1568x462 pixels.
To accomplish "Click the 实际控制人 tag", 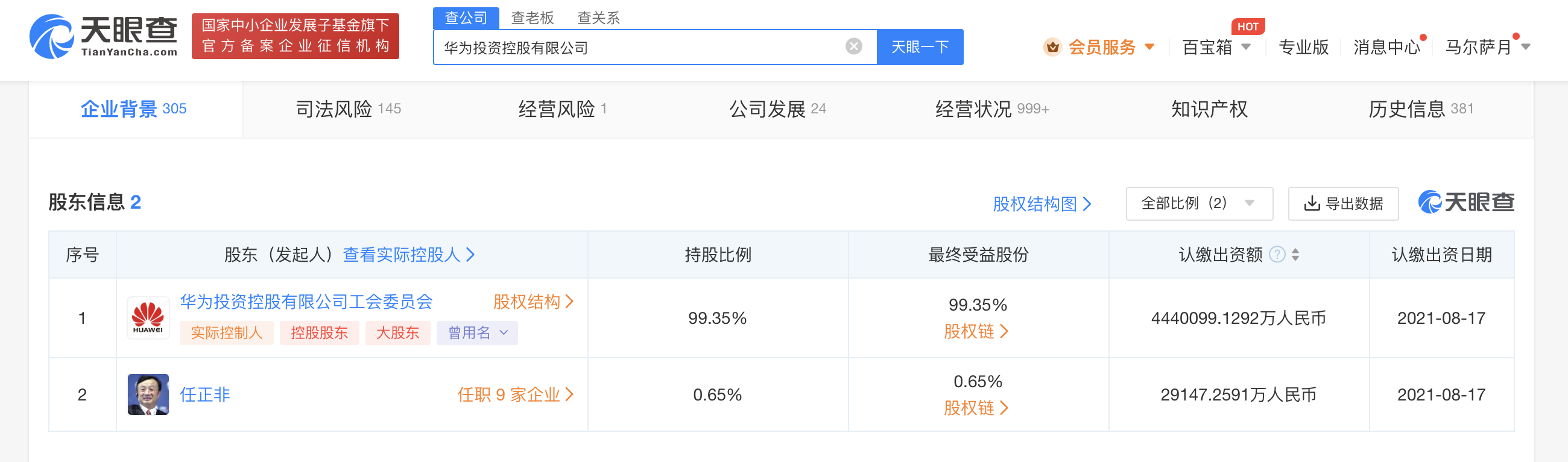I will [226, 333].
